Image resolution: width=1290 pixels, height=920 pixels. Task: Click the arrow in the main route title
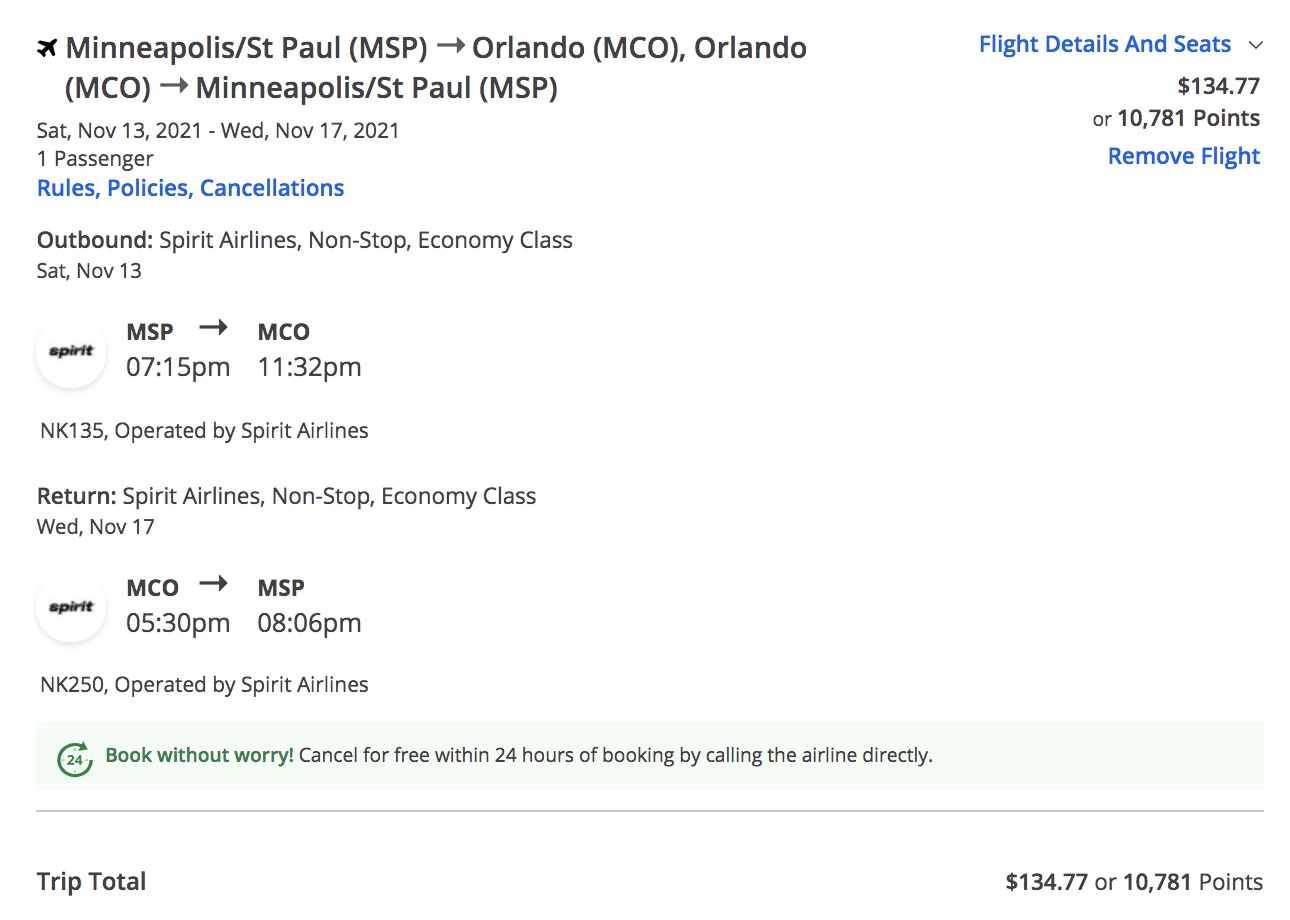click(450, 45)
